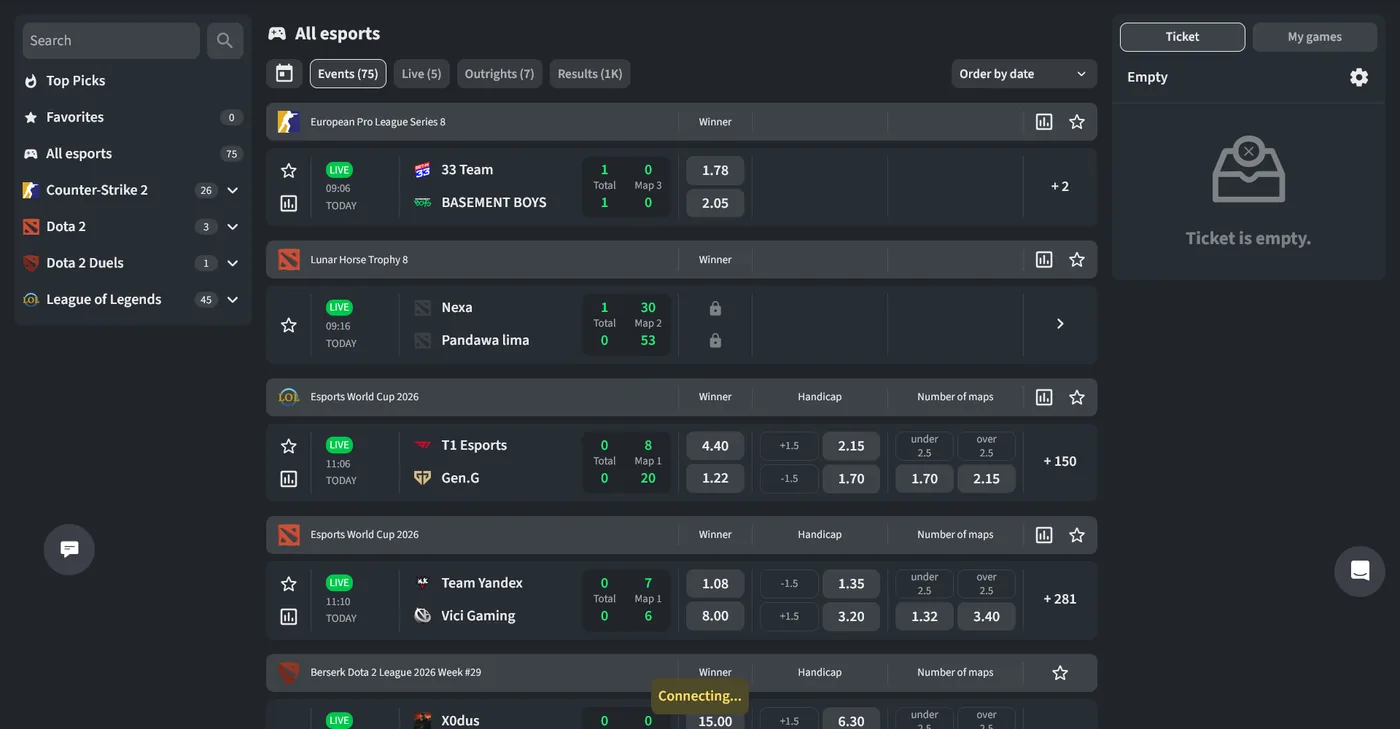Viewport: 1400px width, 729px height.
Task: Click Team Yandex team name
Action: [482, 583]
